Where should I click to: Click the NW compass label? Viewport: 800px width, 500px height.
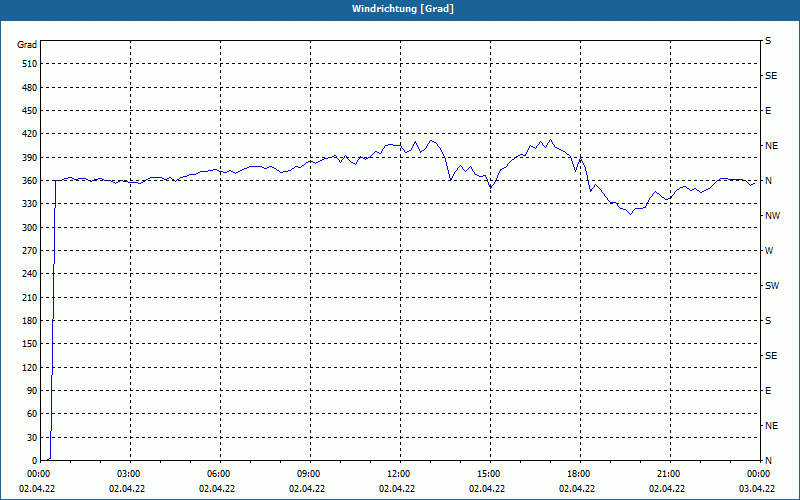[772, 216]
